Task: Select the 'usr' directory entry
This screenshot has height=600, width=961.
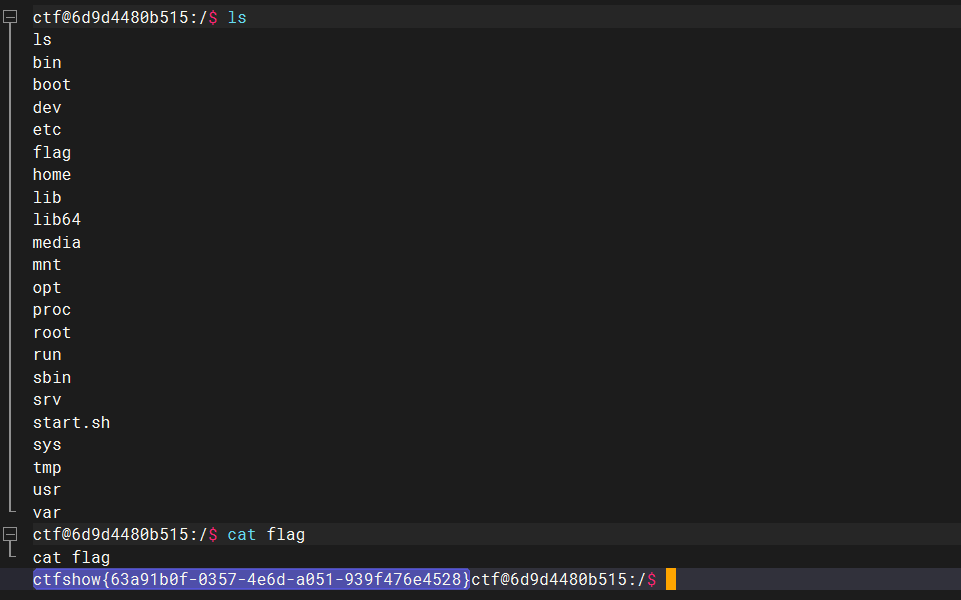Action: pyautogui.click(x=47, y=490)
